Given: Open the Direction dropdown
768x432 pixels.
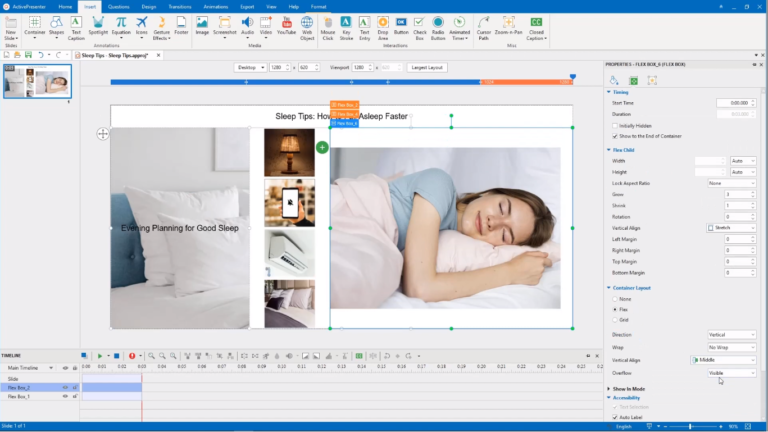Looking at the screenshot, I should (731, 335).
